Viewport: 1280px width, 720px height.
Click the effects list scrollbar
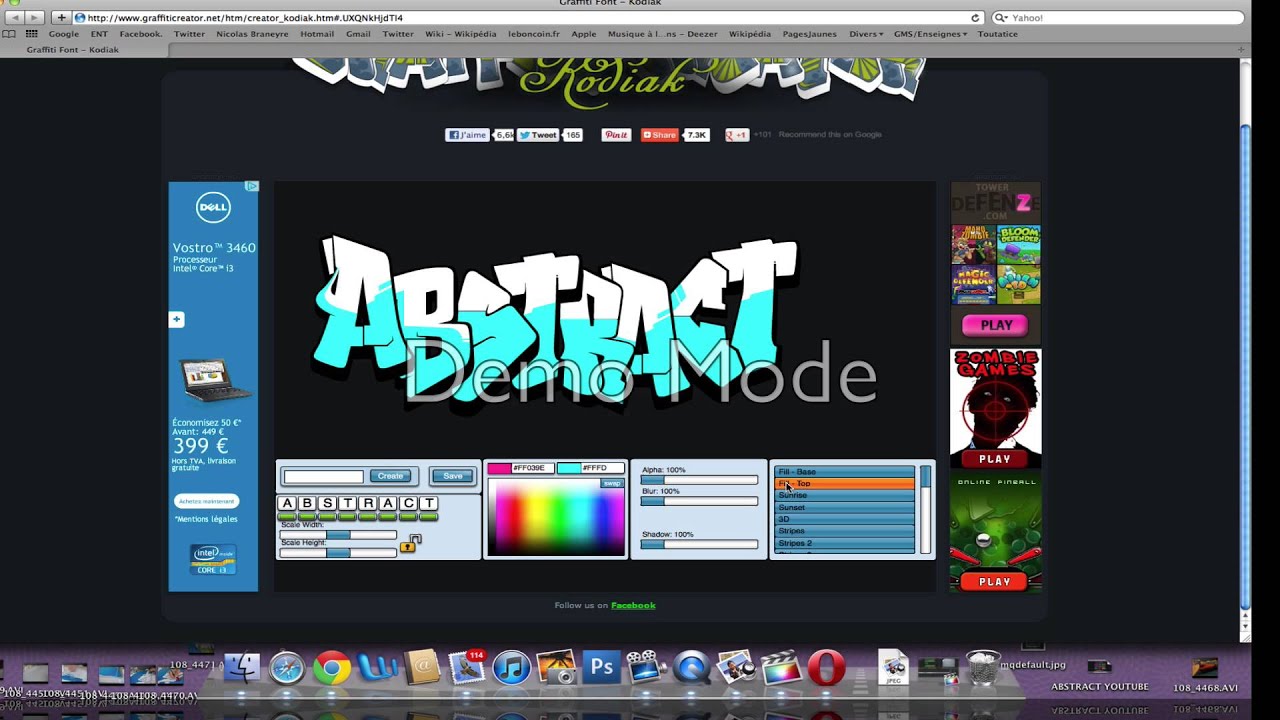[925, 509]
